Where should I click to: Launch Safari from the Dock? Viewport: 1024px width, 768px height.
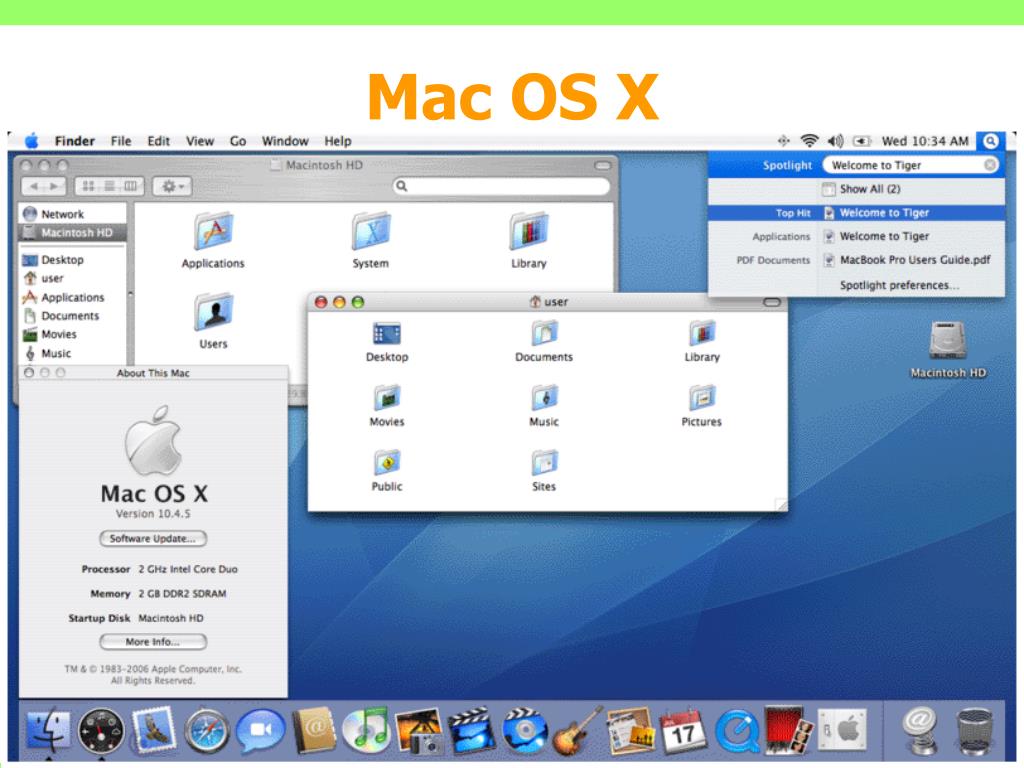click(x=206, y=731)
